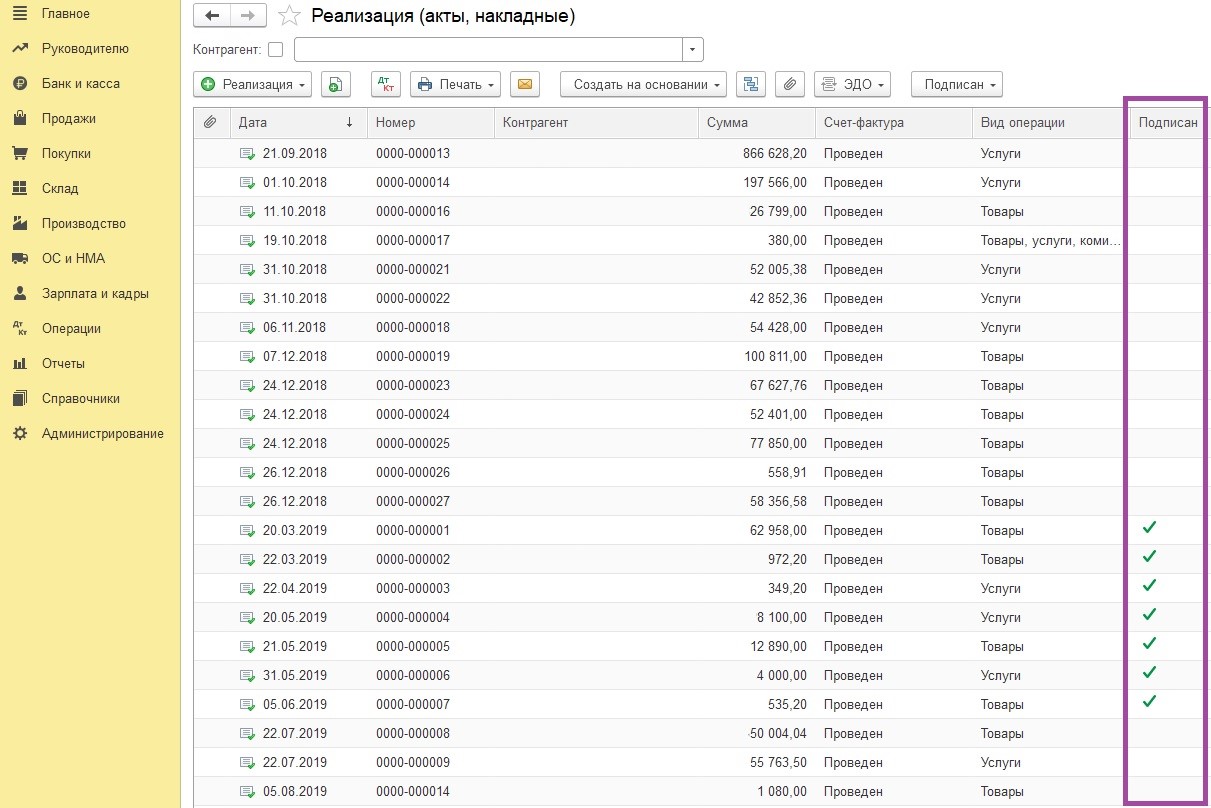Select operation type Товары, услуги, коми…

pyautogui.click(x=1051, y=241)
